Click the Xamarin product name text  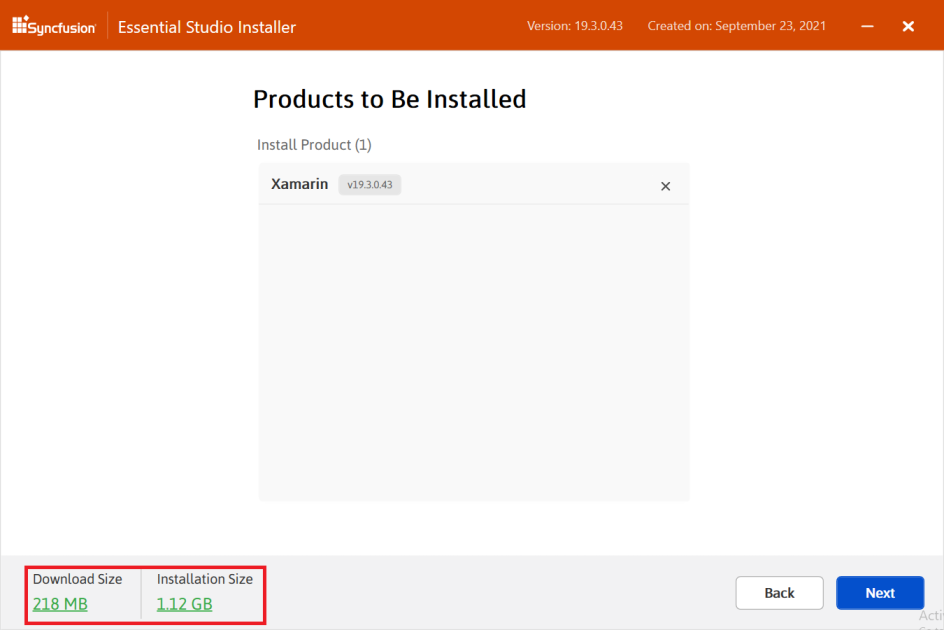coord(299,184)
